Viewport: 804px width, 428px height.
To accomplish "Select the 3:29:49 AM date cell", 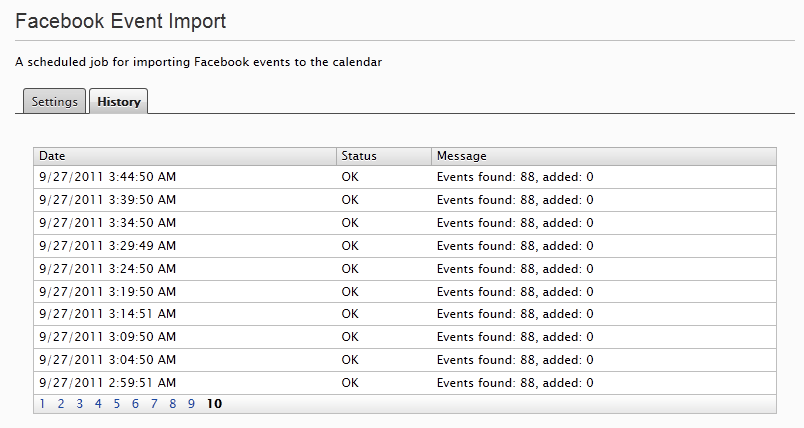I will point(107,246).
